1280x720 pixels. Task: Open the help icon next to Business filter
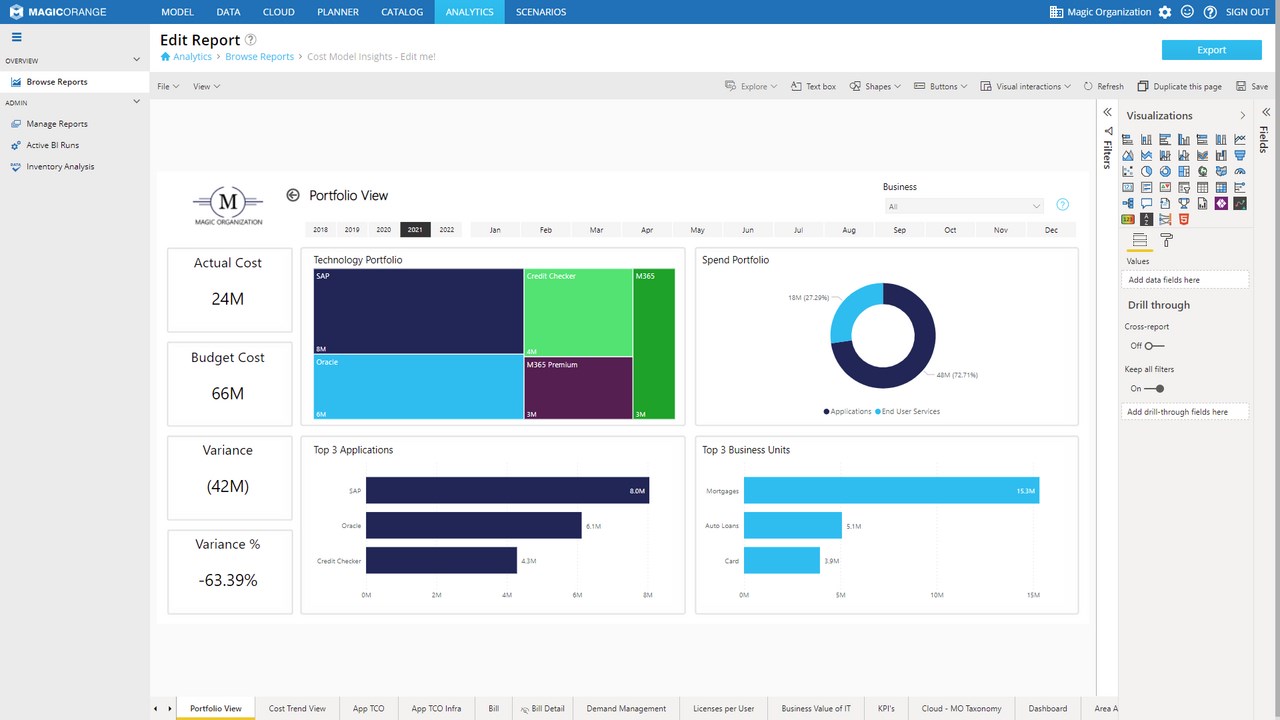(1063, 205)
